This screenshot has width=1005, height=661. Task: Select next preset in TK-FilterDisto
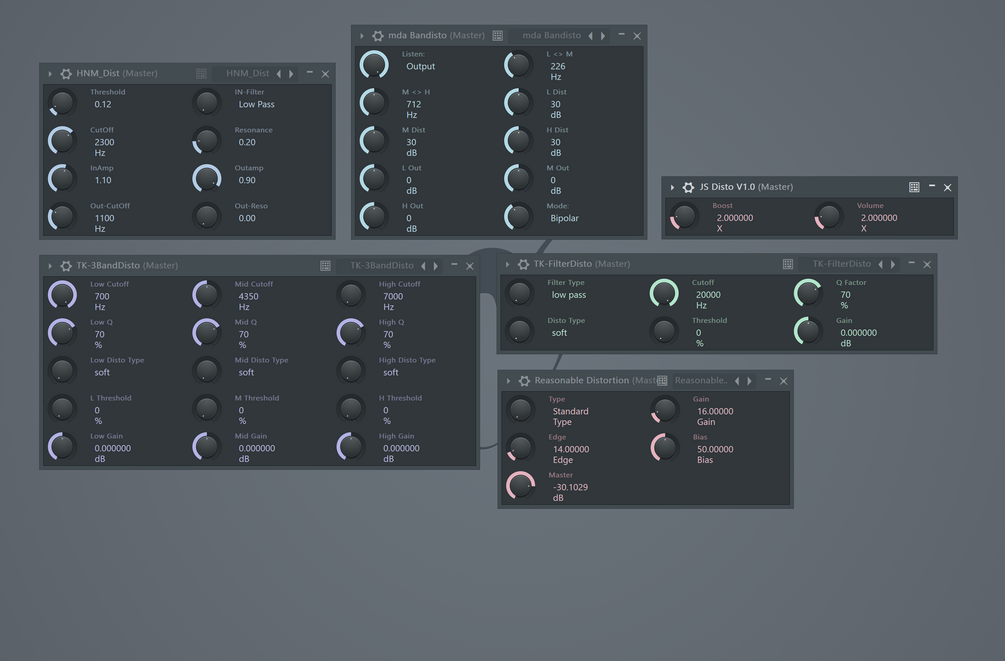pos(893,264)
